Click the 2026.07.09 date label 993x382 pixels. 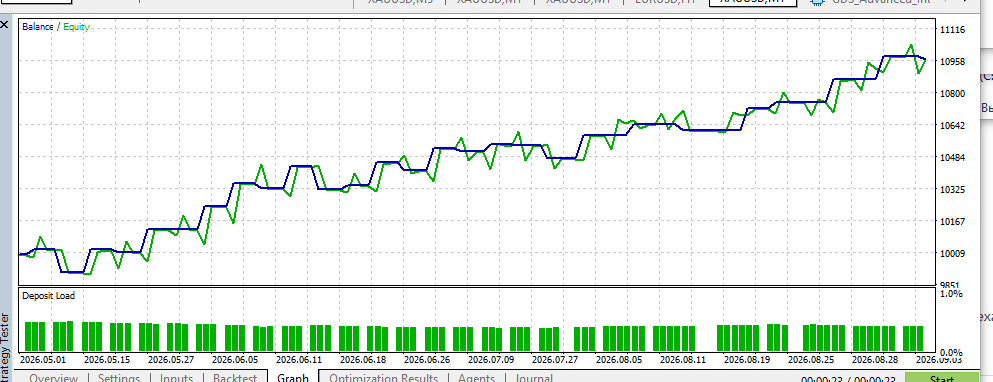click(x=490, y=359)
